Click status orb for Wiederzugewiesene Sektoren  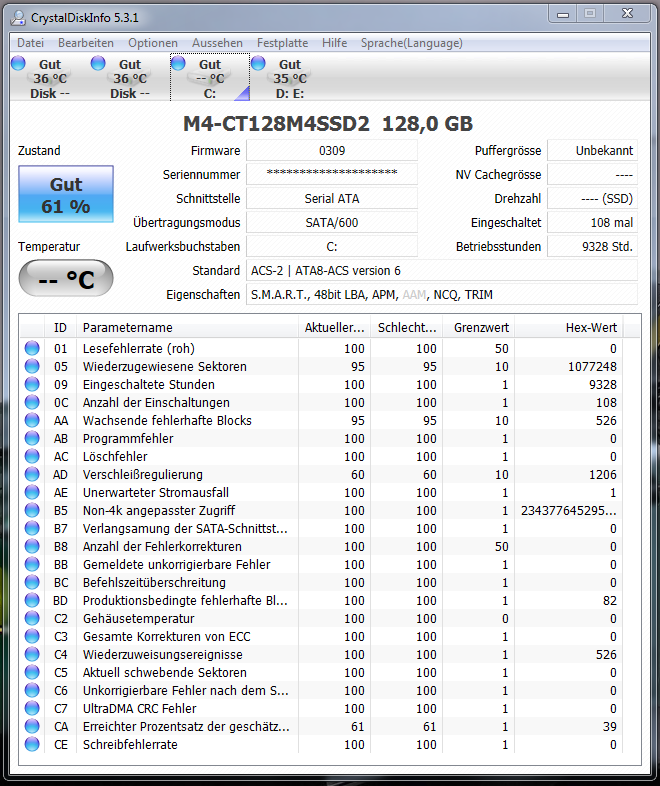tap(32, 366)
